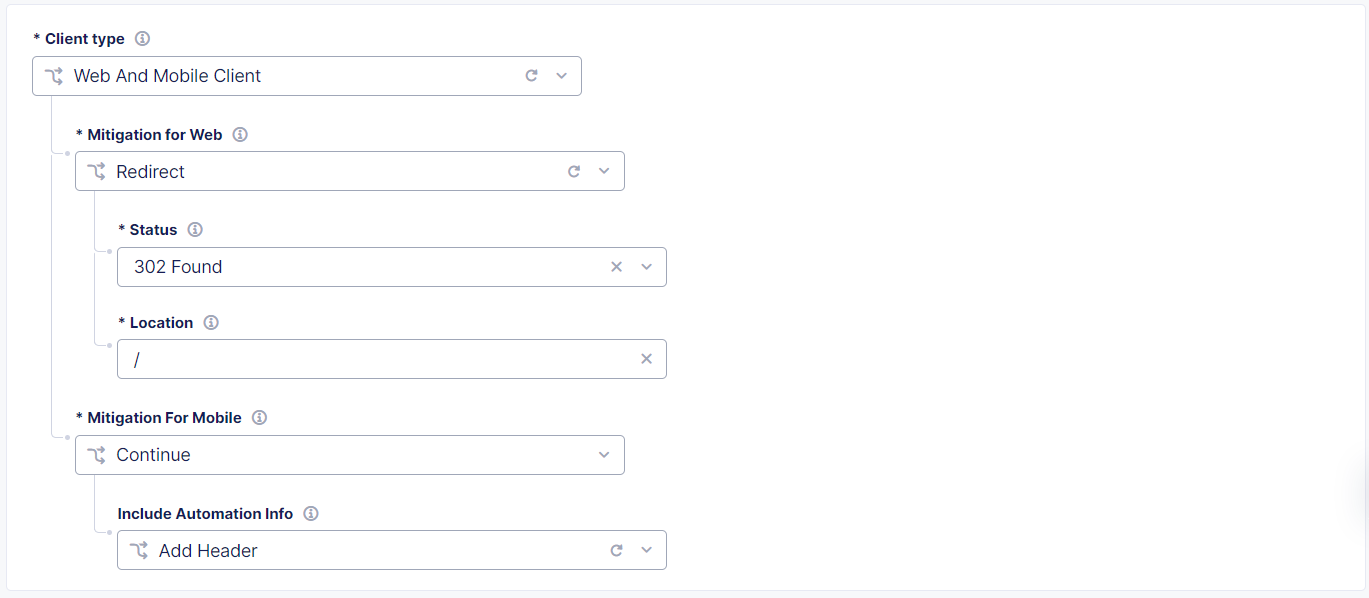
Task: Click into the Location input field
Action: tap(380, 359)
